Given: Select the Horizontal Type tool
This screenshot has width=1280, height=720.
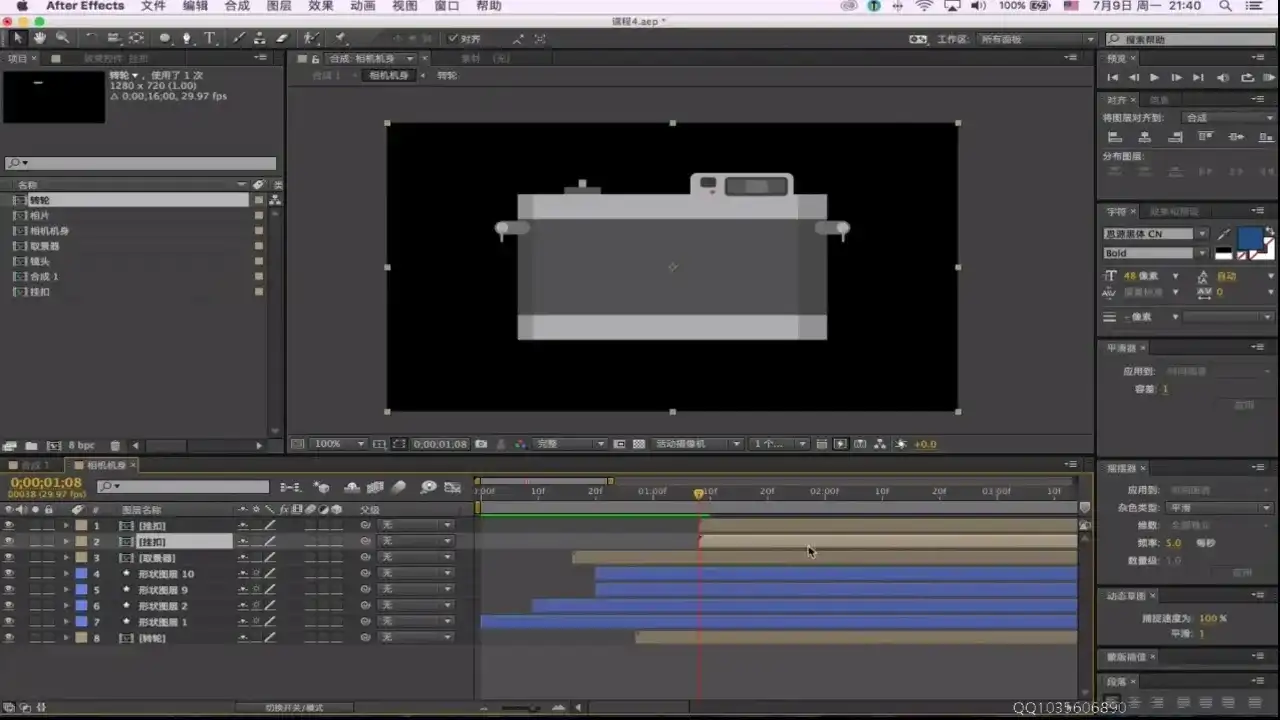Looking at the screenshot, I should pyautogui.click(x=210, y=39).
